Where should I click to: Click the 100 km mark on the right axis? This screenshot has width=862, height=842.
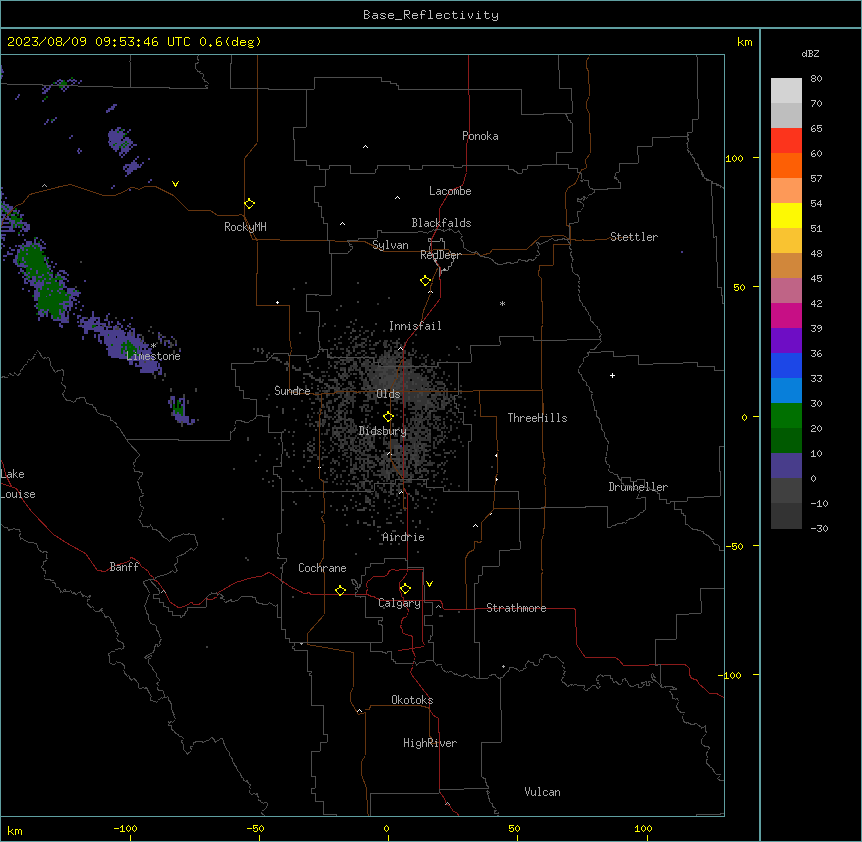point(734,158)
